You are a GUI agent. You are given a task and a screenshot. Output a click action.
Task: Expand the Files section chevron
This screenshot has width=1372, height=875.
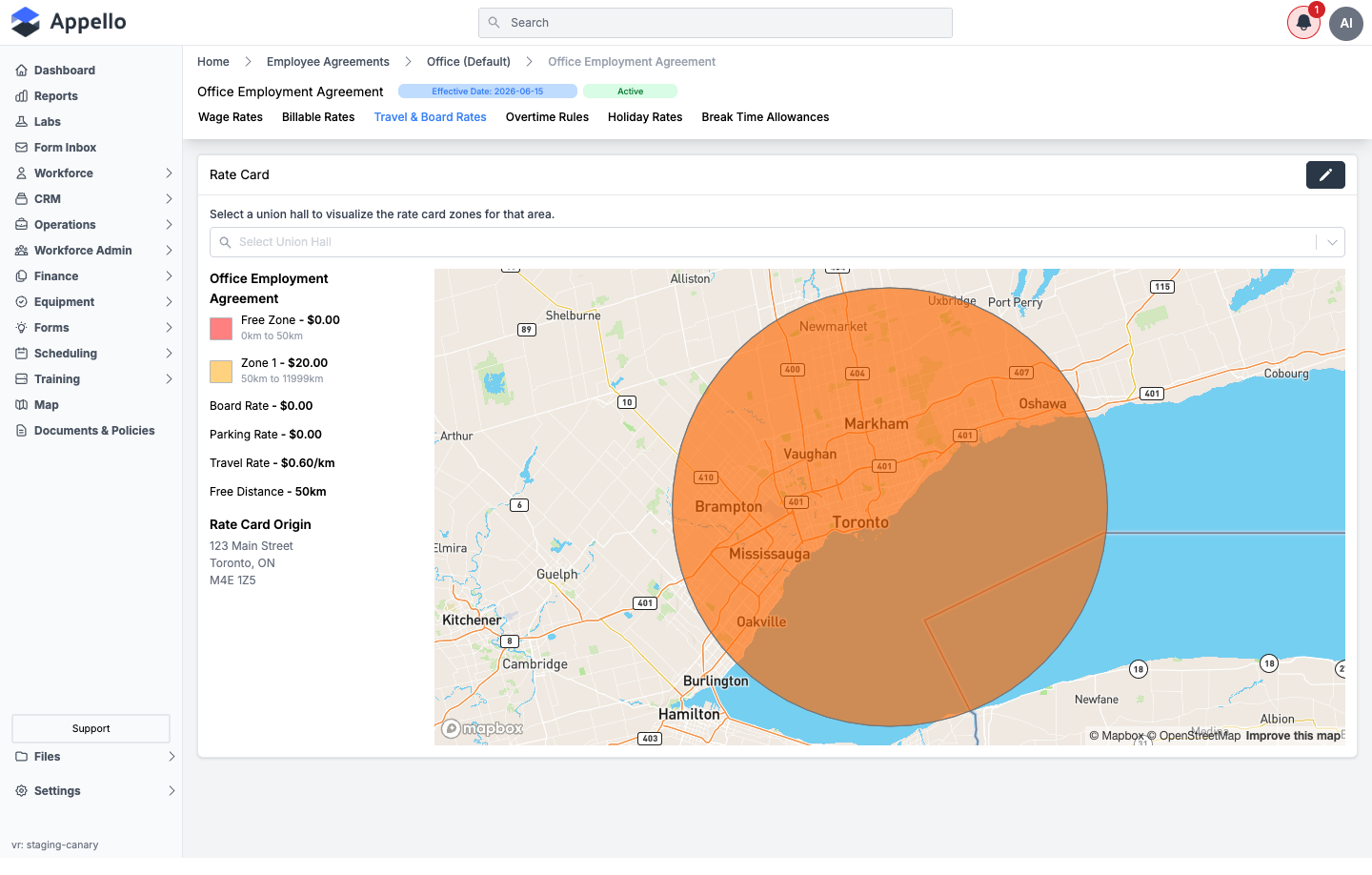pyautogui.click(x=171, y=757)
